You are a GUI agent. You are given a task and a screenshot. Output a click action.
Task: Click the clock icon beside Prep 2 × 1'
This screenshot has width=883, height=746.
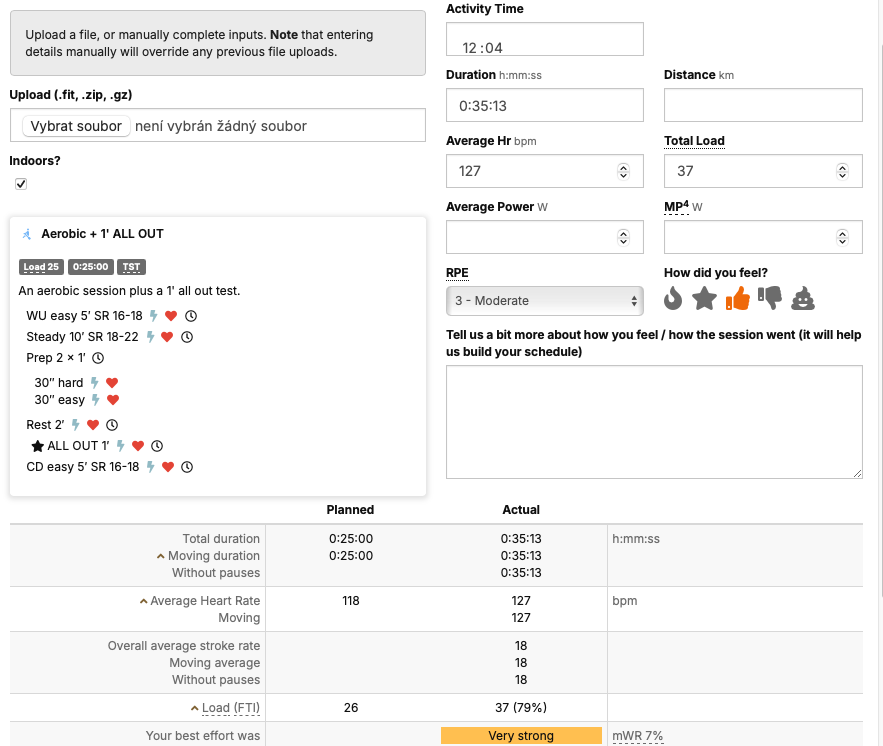[98, 358]
